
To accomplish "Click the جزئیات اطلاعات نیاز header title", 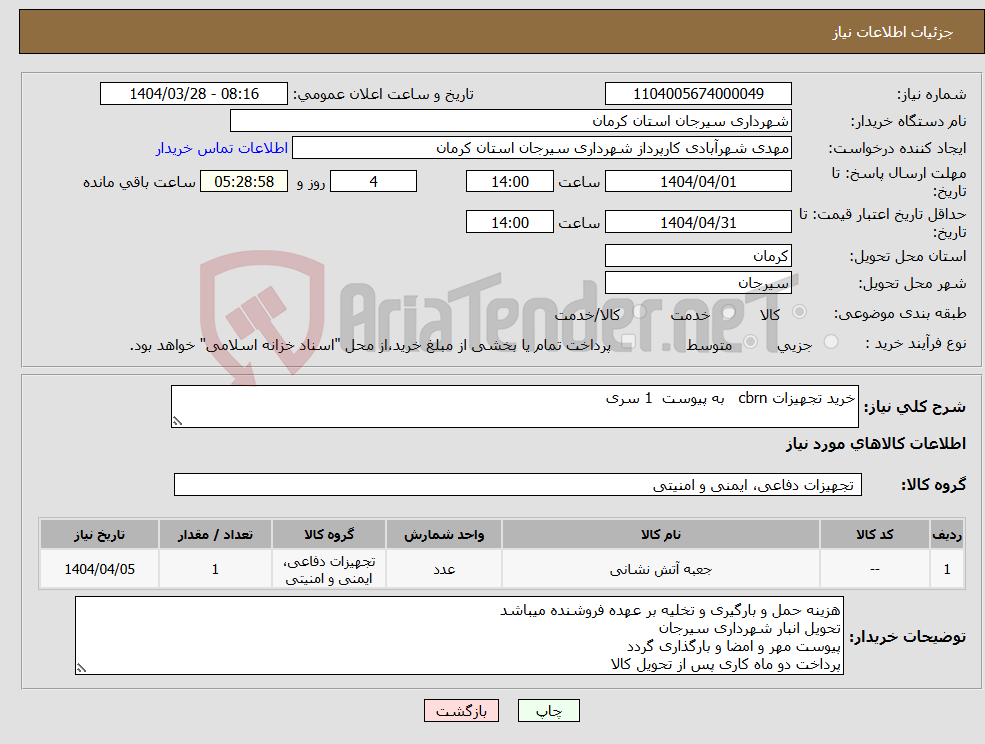I will [x=893, y=32].
